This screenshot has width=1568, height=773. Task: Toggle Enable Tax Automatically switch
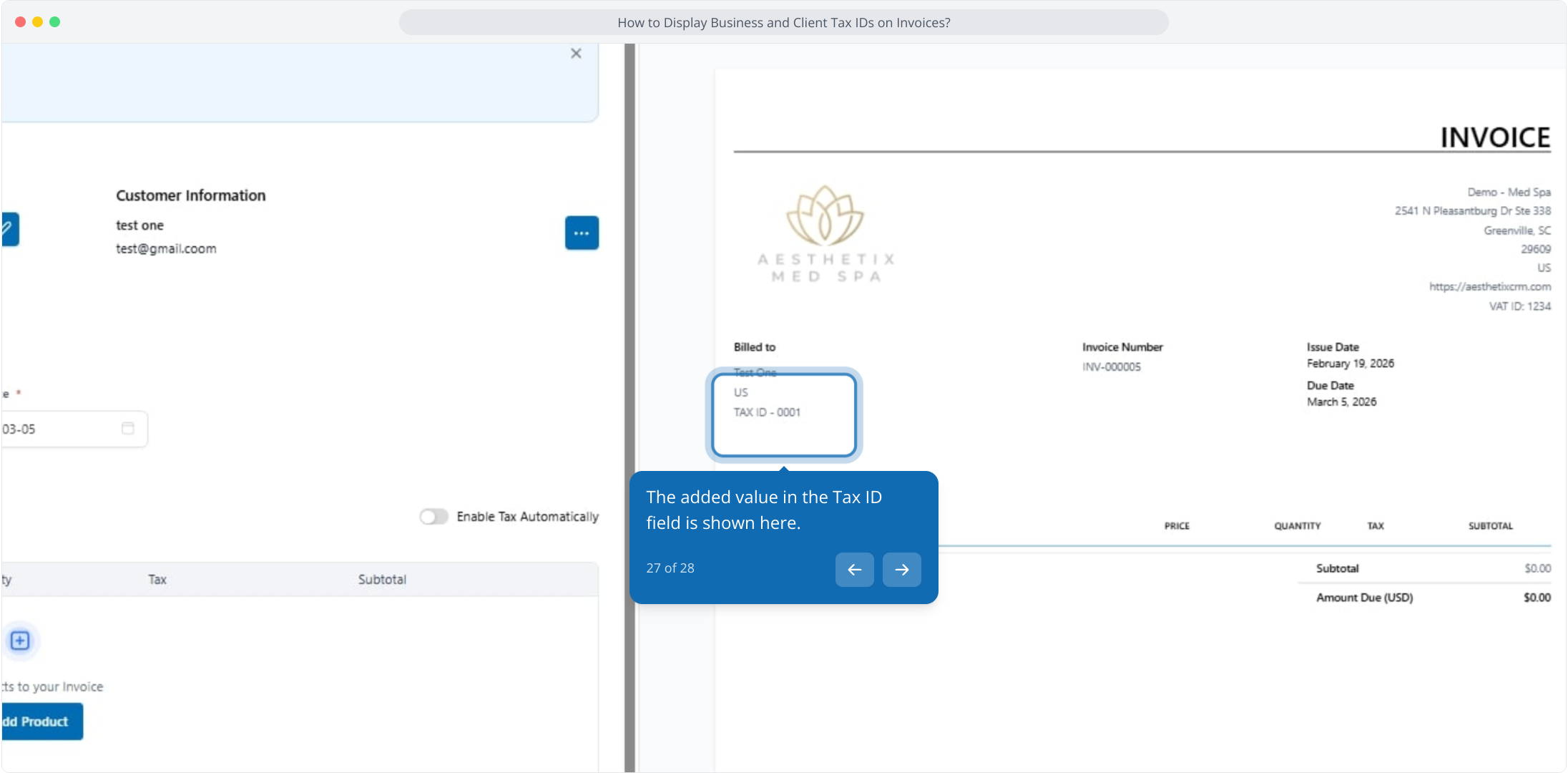click(x=433, y=517)
